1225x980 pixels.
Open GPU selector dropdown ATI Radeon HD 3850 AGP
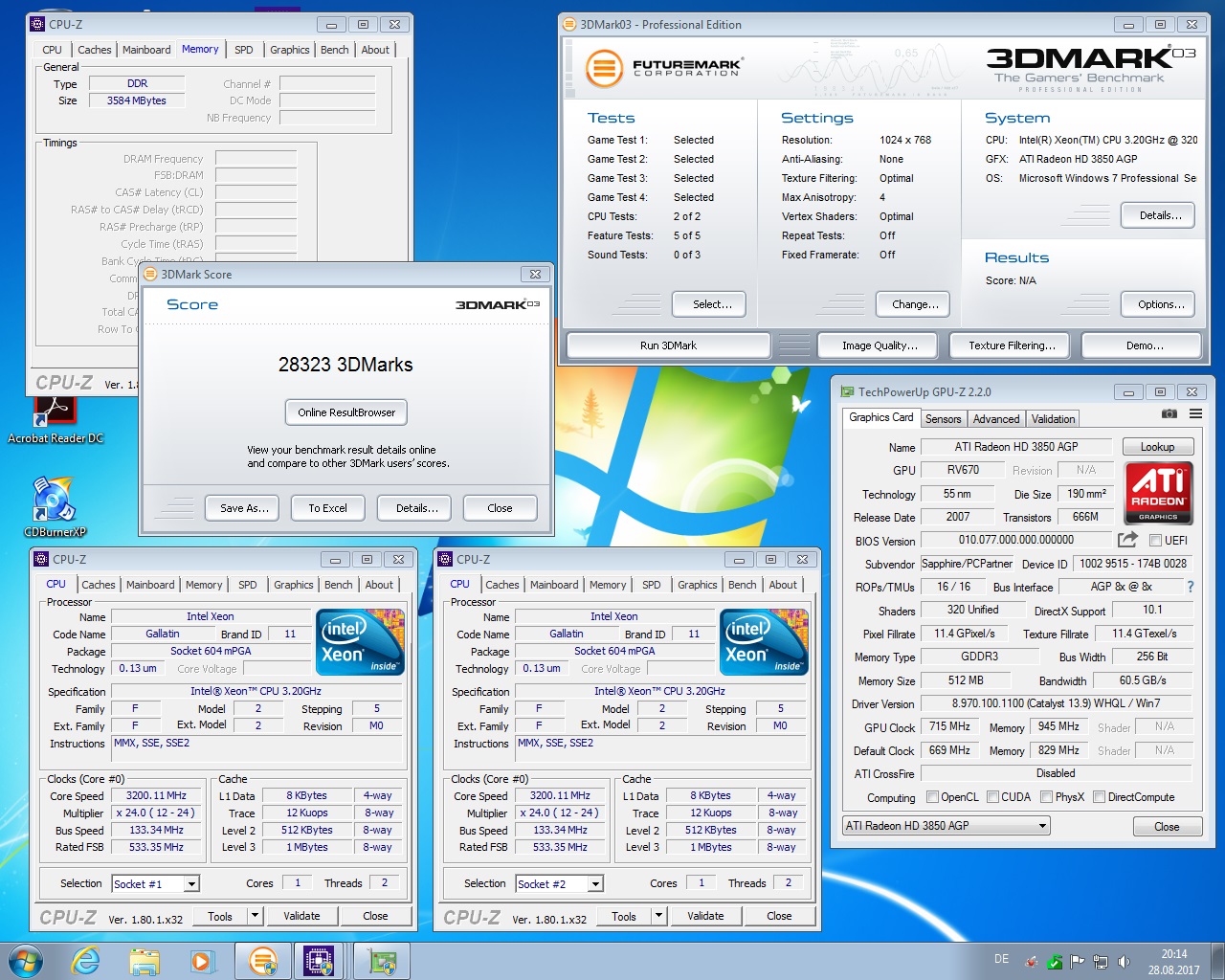(x=946, y=825)
